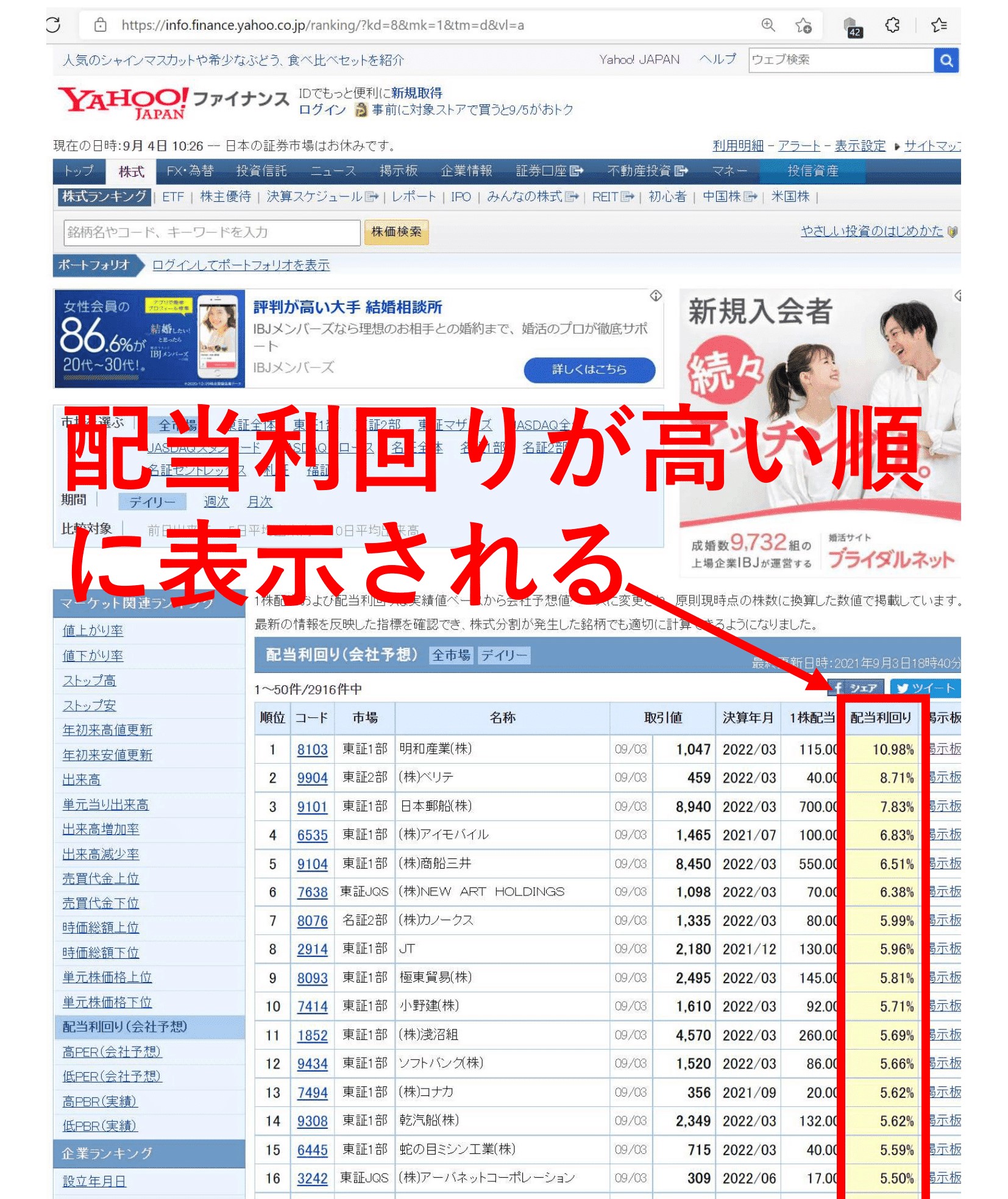This screenshot has width=1008, height=1199.
Task: Click the Twitter tweet button
Action: pyautogui.click(x=925, y=688)
